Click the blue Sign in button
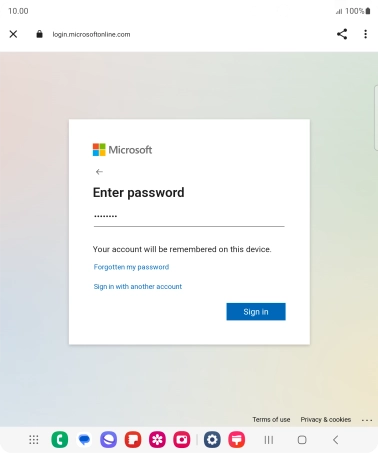The width and height of the screenshot is (378, 453). pos(256,312)
